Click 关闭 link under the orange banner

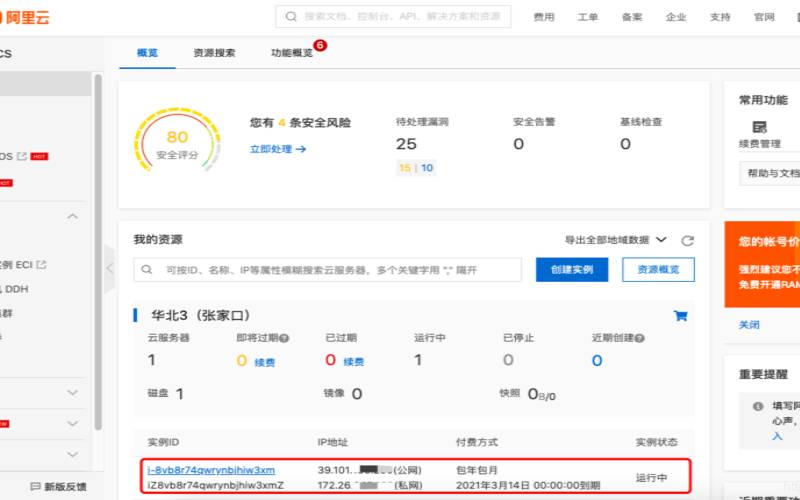tap(749, 324)
